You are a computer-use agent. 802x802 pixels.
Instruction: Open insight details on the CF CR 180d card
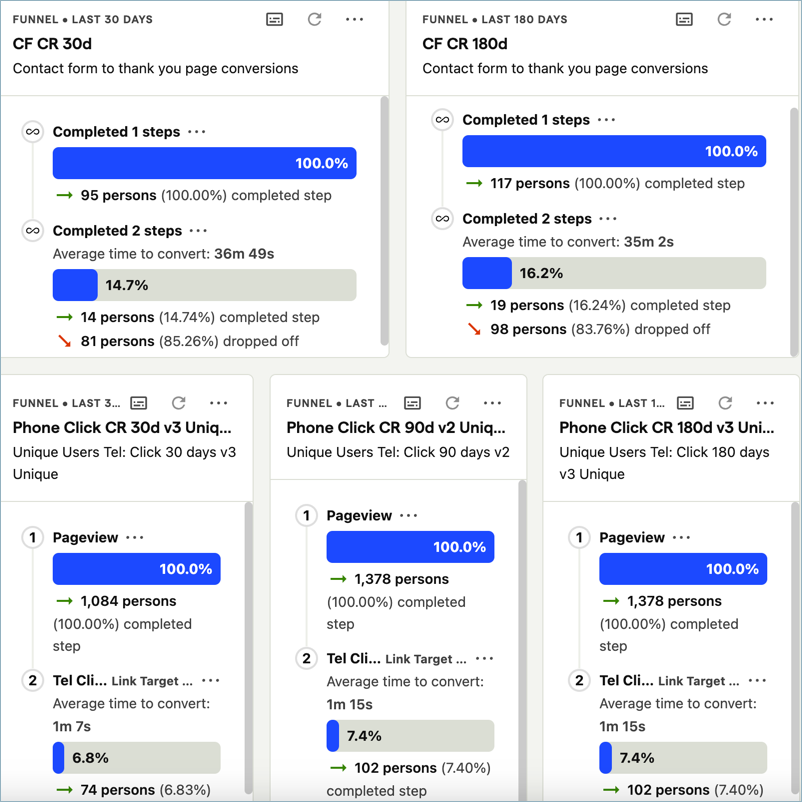[684, 18]
